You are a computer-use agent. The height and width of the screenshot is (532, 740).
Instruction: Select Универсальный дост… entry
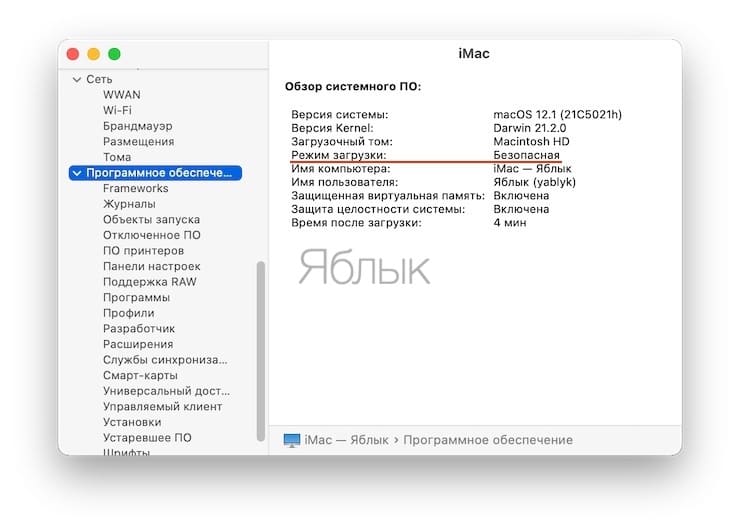166,391
